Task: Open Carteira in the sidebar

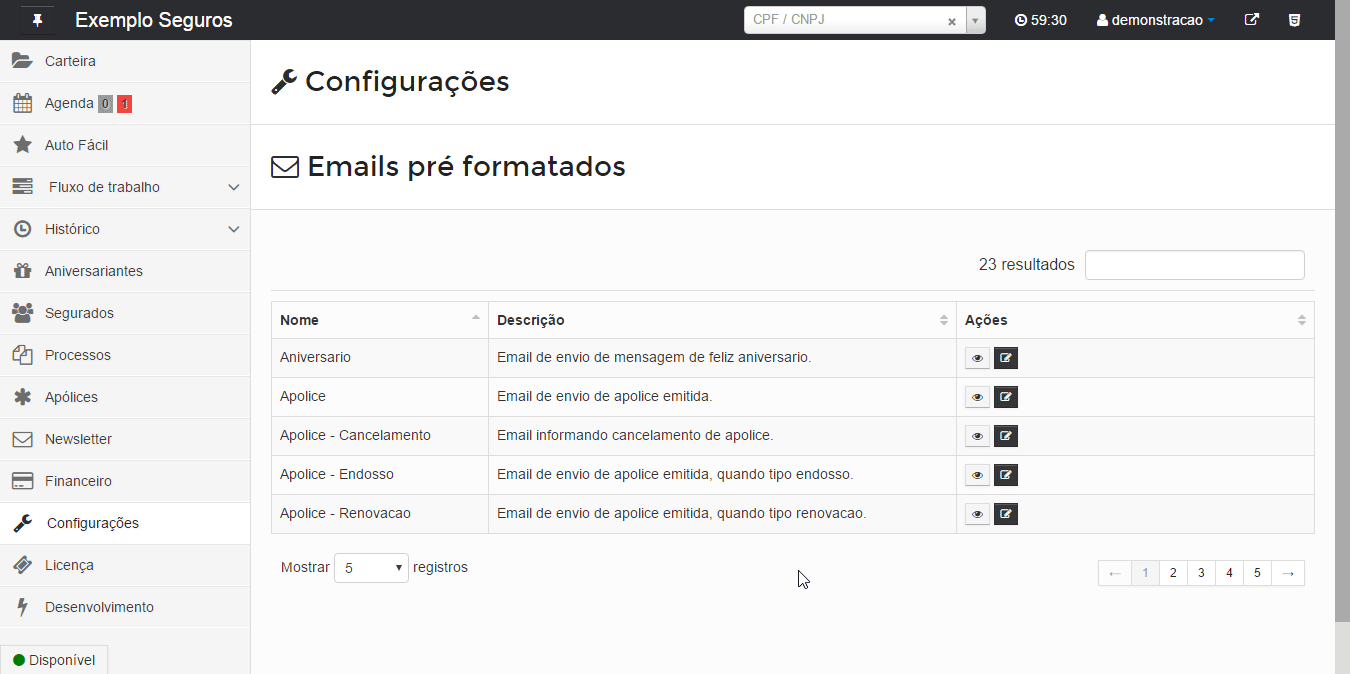Action: (125, 61)
